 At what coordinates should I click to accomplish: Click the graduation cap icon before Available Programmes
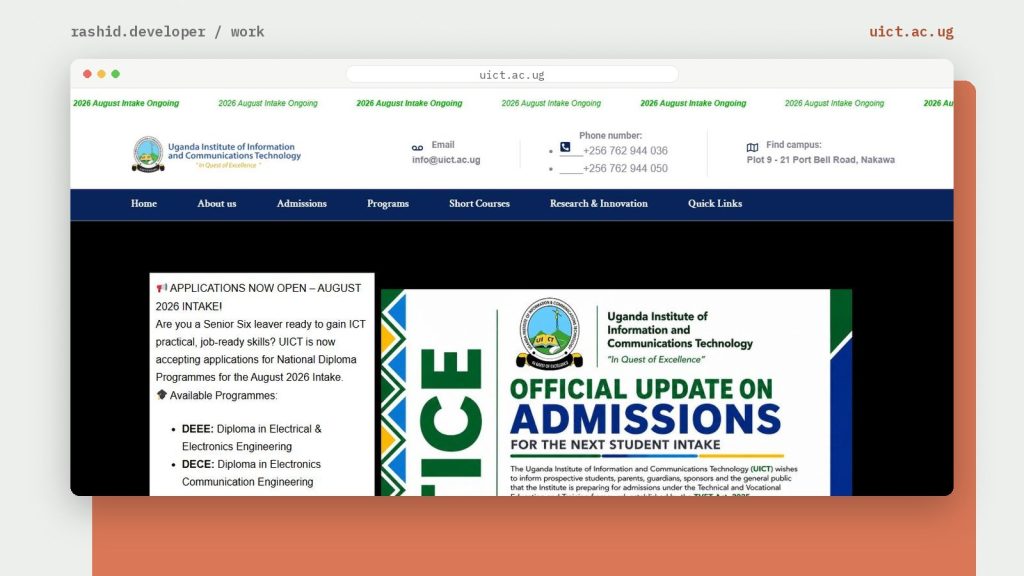[161, 394]
